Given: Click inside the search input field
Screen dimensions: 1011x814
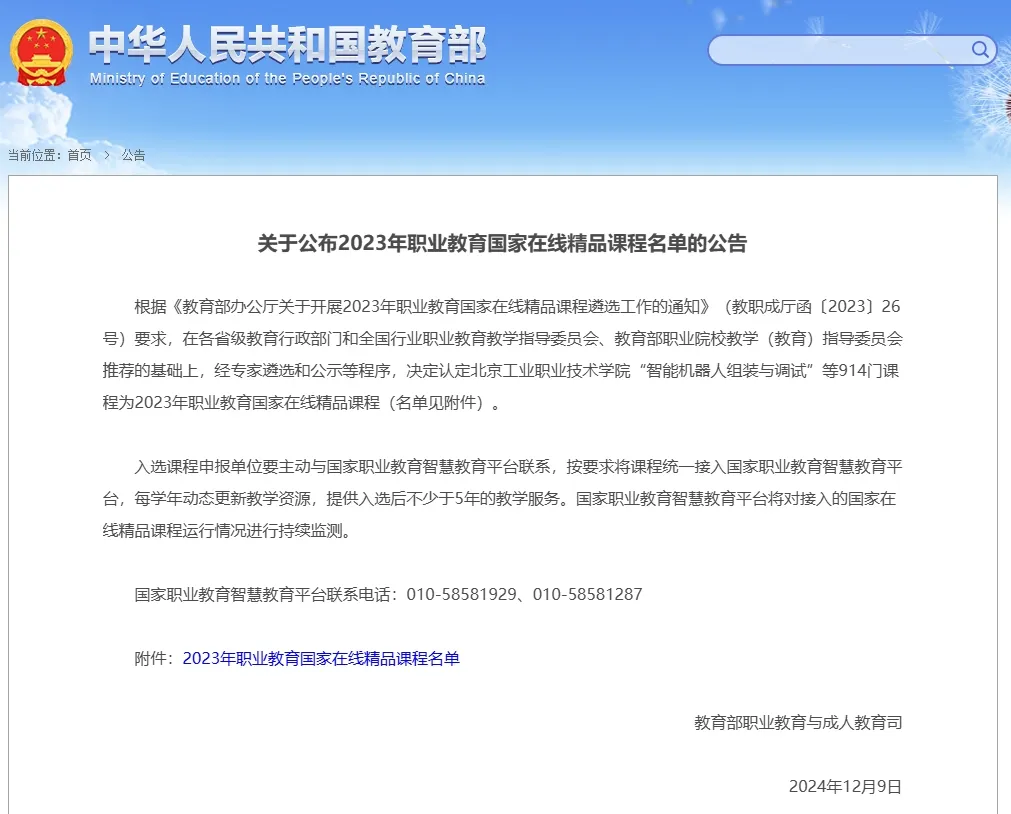Looking at the screenshot, I should click(x=840, y=50).
